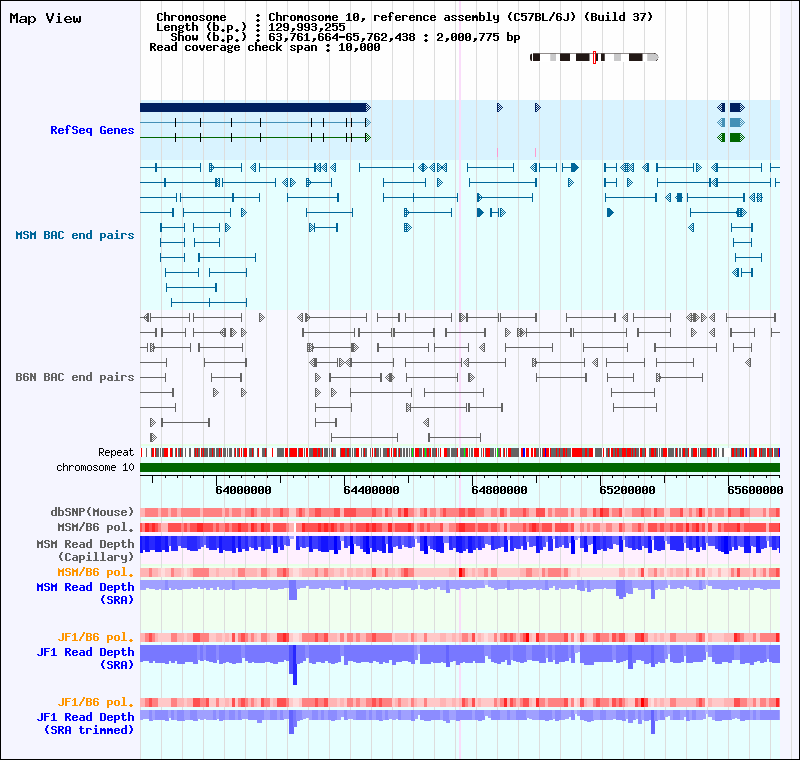Click the red marker on the chromosome ideogram

(x=594, y=57)
